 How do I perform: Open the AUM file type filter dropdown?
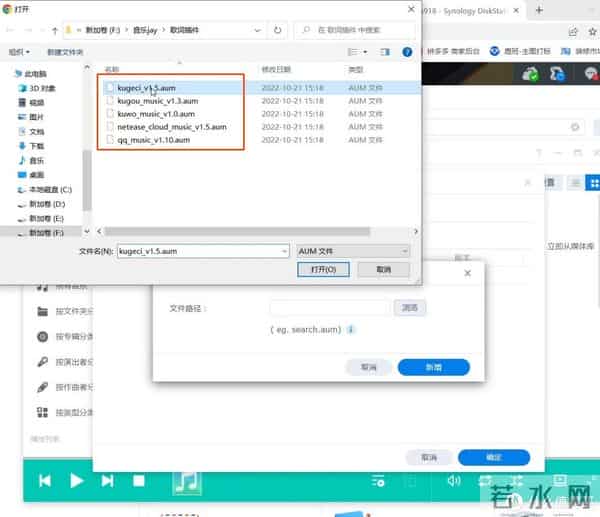(x=353, y=251)
